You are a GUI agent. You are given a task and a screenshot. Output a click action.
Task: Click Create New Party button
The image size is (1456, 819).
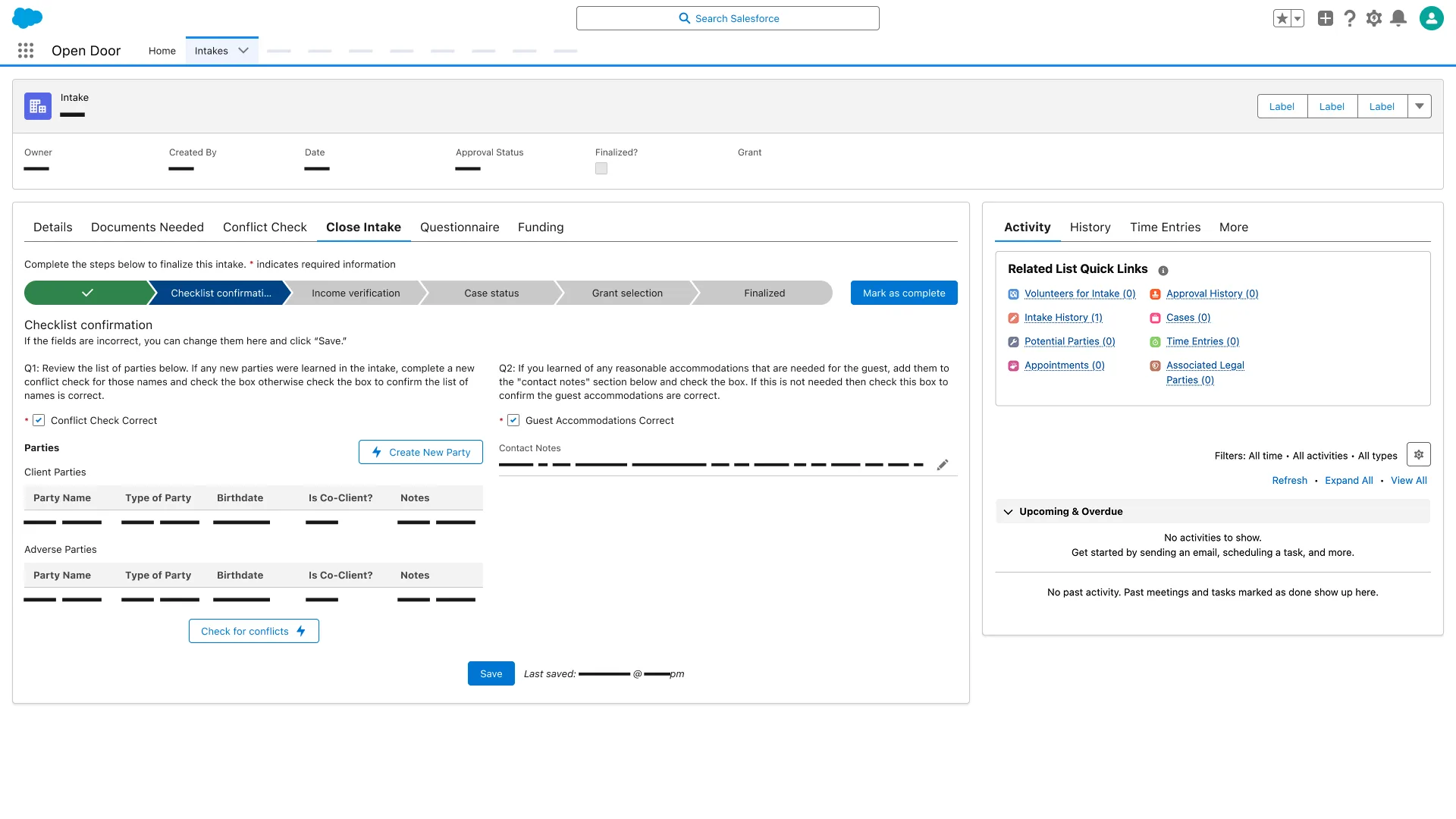pyautogui.click(x=421, y=452)
